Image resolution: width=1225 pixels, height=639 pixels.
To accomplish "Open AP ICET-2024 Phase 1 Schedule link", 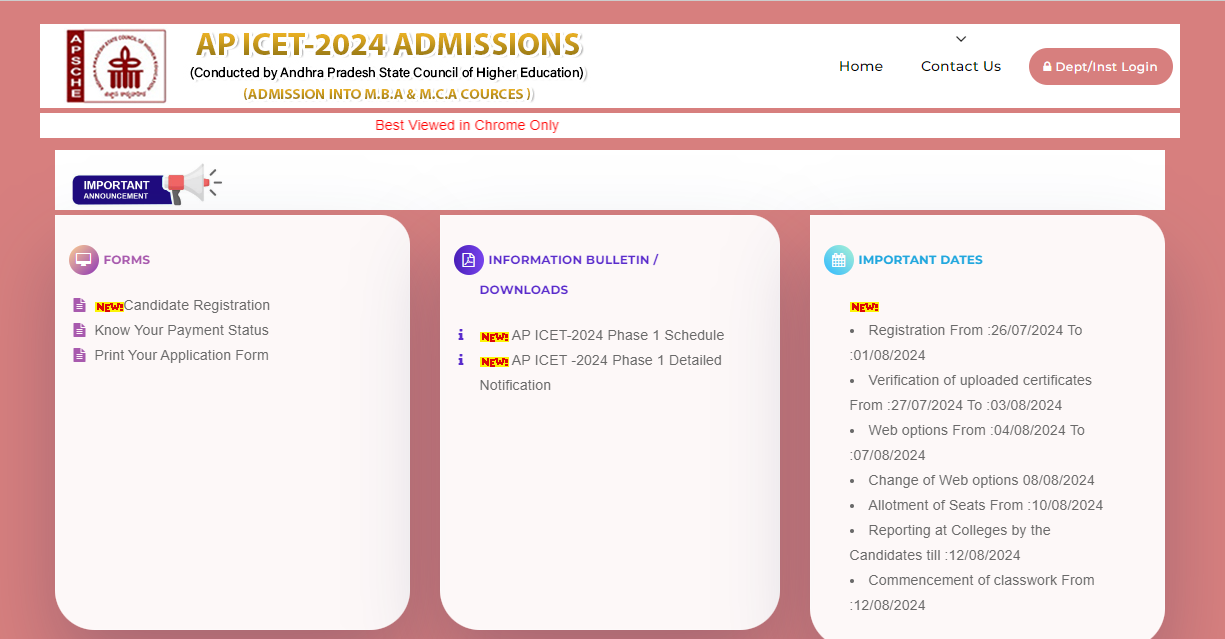I will pos(618,335).
